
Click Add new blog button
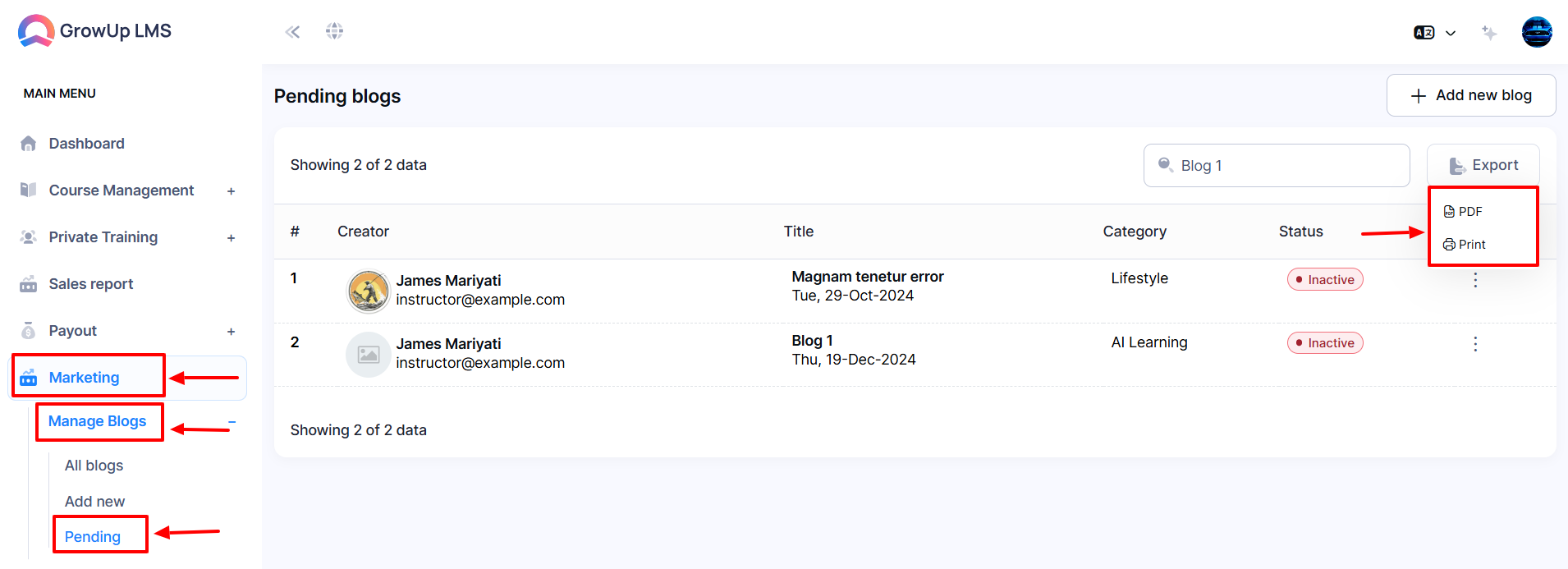pos(1471,95)
